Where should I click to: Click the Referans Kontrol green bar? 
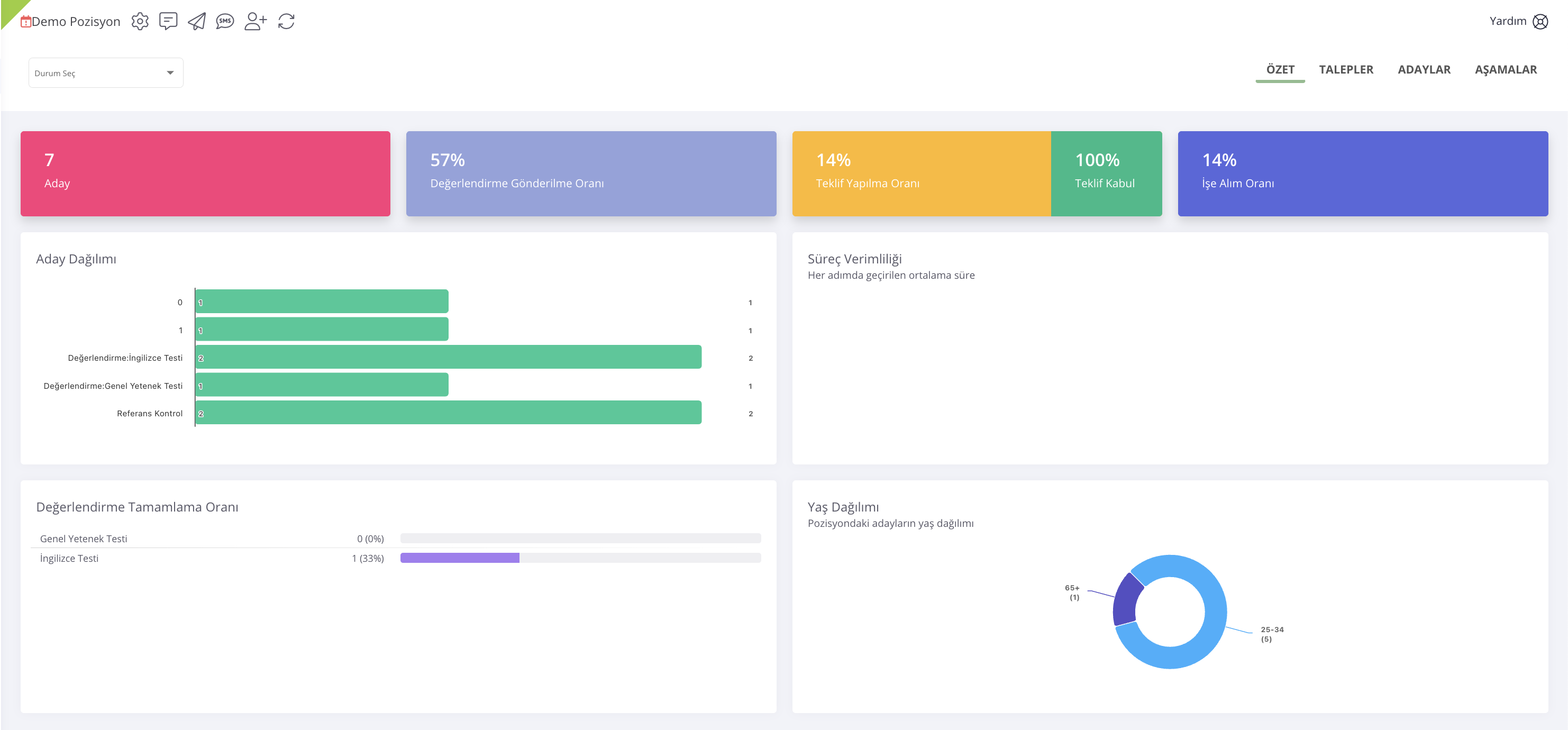coord(449,413)
